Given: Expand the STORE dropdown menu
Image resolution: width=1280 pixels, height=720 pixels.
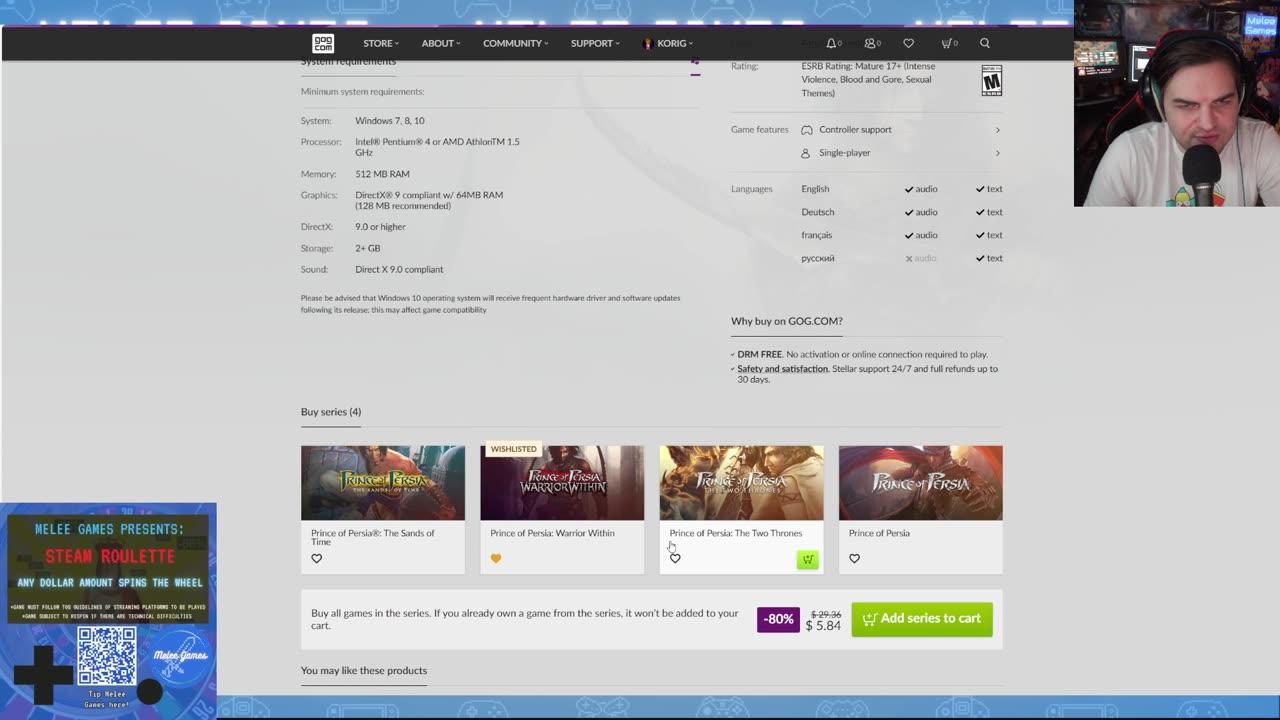Looking at the screenshot, I should pyautogui.click(x=381, y=43).
